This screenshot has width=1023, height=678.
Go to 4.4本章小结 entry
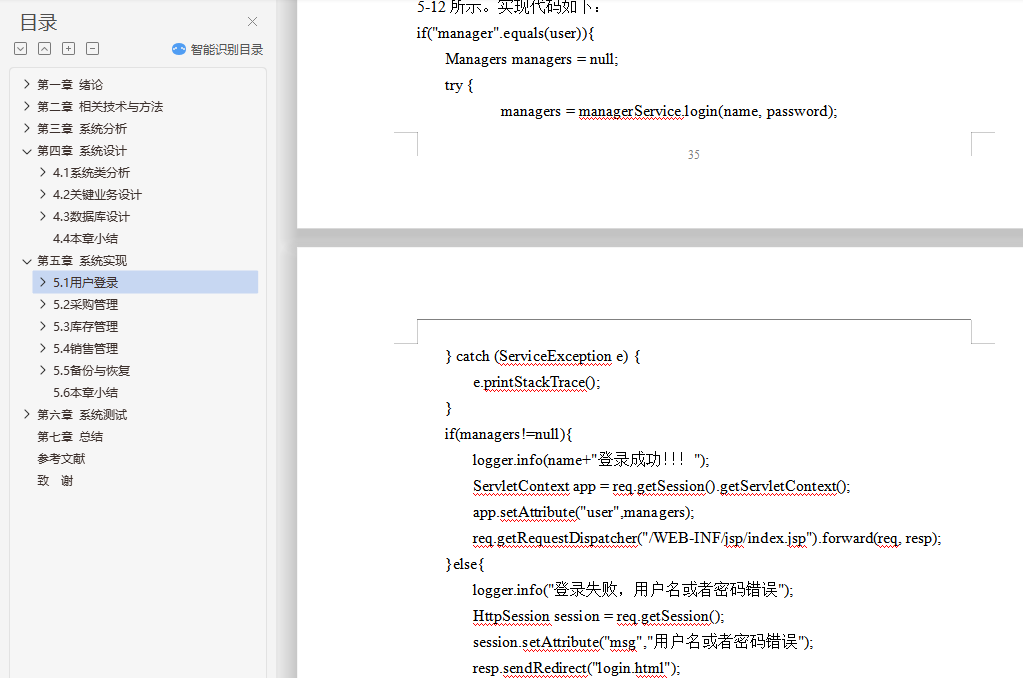[x=85, y=239]
